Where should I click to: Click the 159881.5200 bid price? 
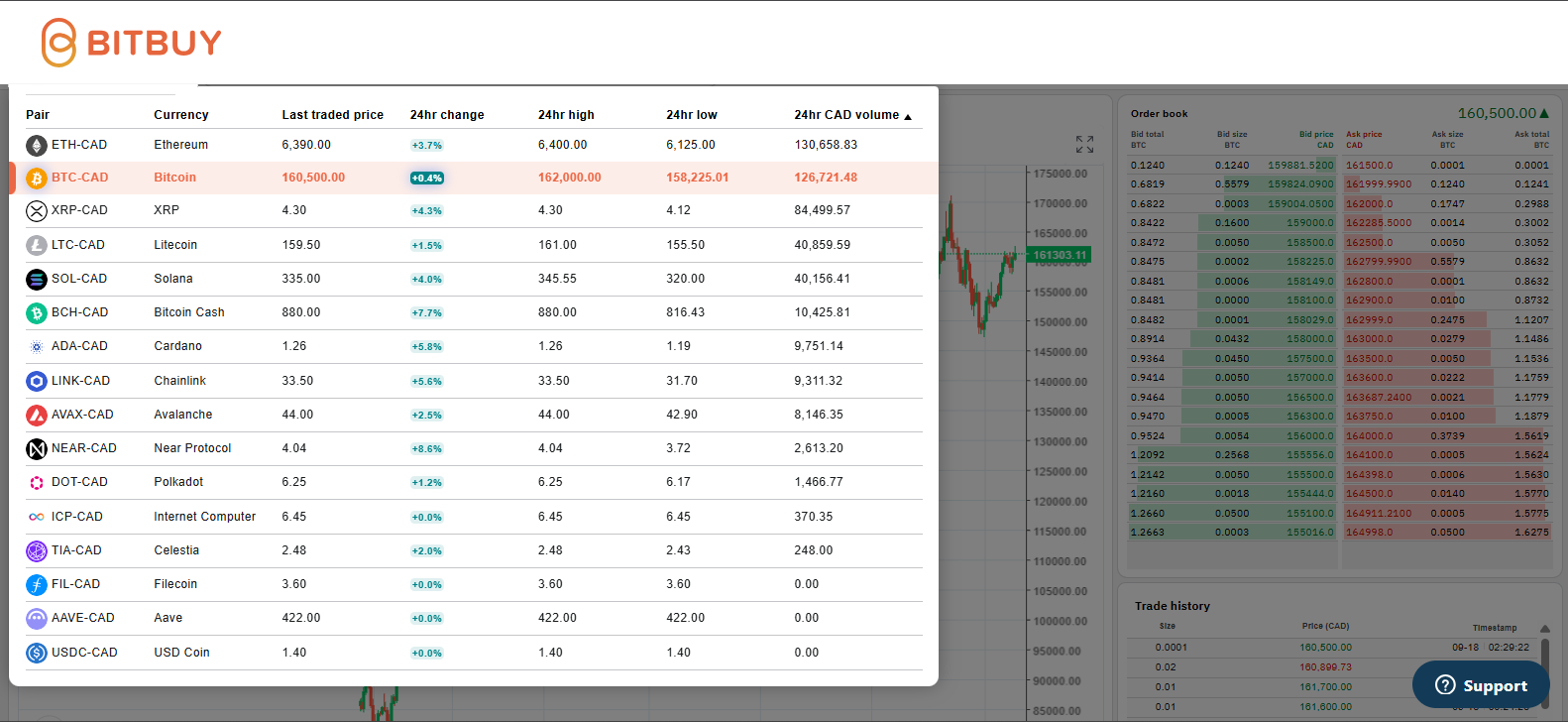[x=1300, y=166]
